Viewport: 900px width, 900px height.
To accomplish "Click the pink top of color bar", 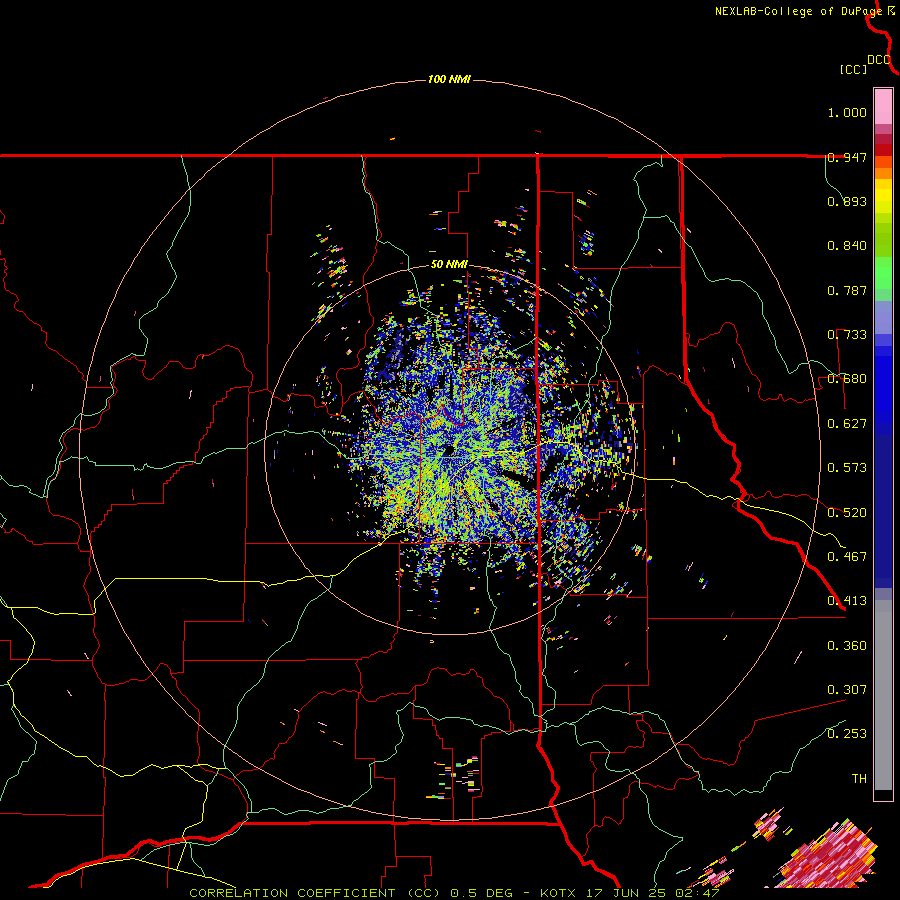I will [883, 107].
